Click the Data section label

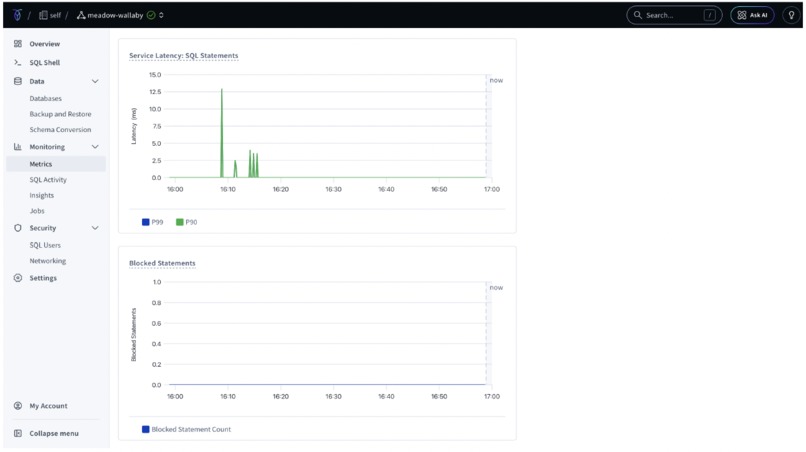pyautogui.click(x=36, y=81)
